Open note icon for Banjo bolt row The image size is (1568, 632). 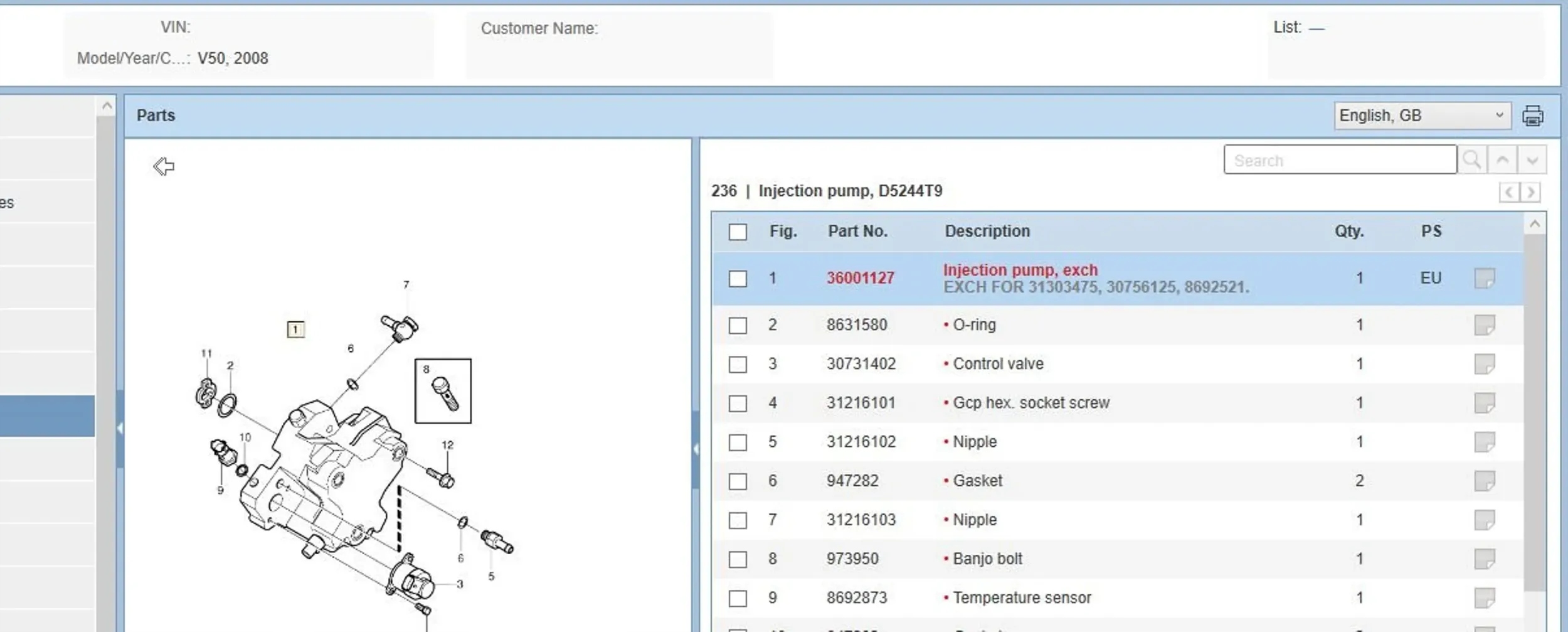pos(1484,559)
